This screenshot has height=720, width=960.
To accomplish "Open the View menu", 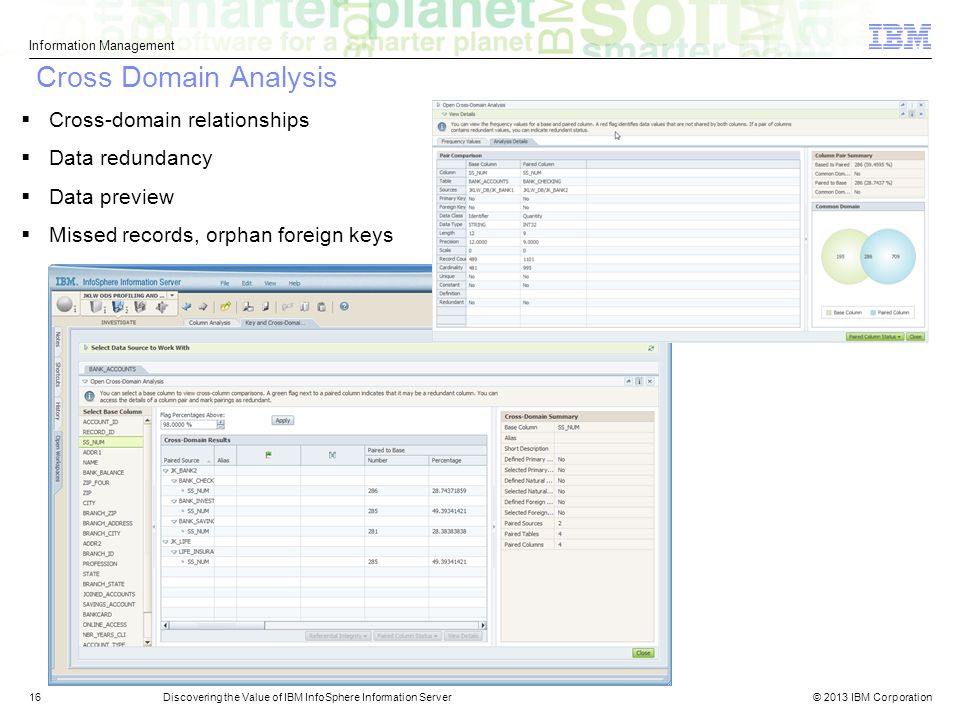I will 270,283.
